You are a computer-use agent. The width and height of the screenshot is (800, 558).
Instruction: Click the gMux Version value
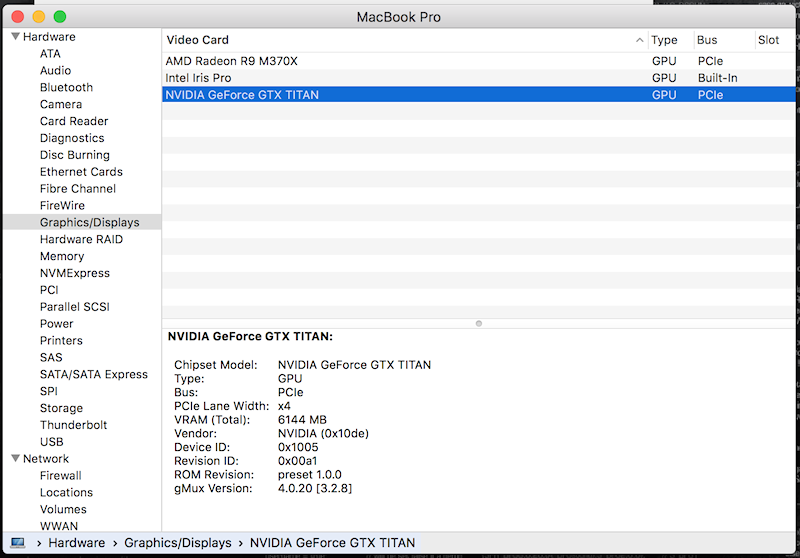coord(315,489)
